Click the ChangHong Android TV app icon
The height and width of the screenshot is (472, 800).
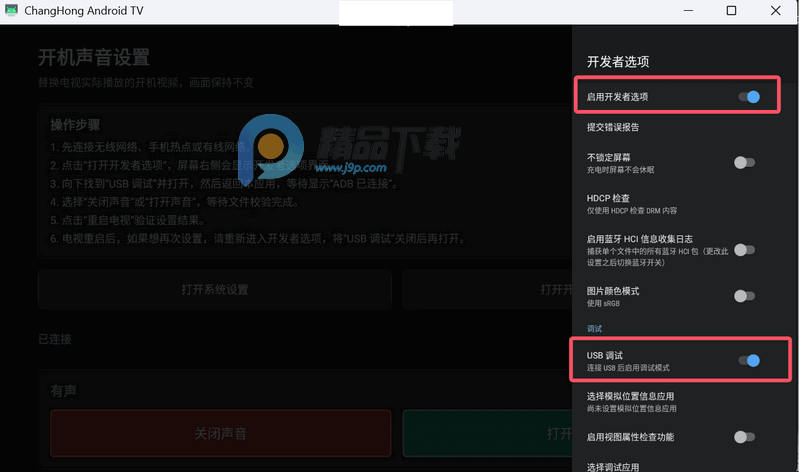(x=11, y=10)
